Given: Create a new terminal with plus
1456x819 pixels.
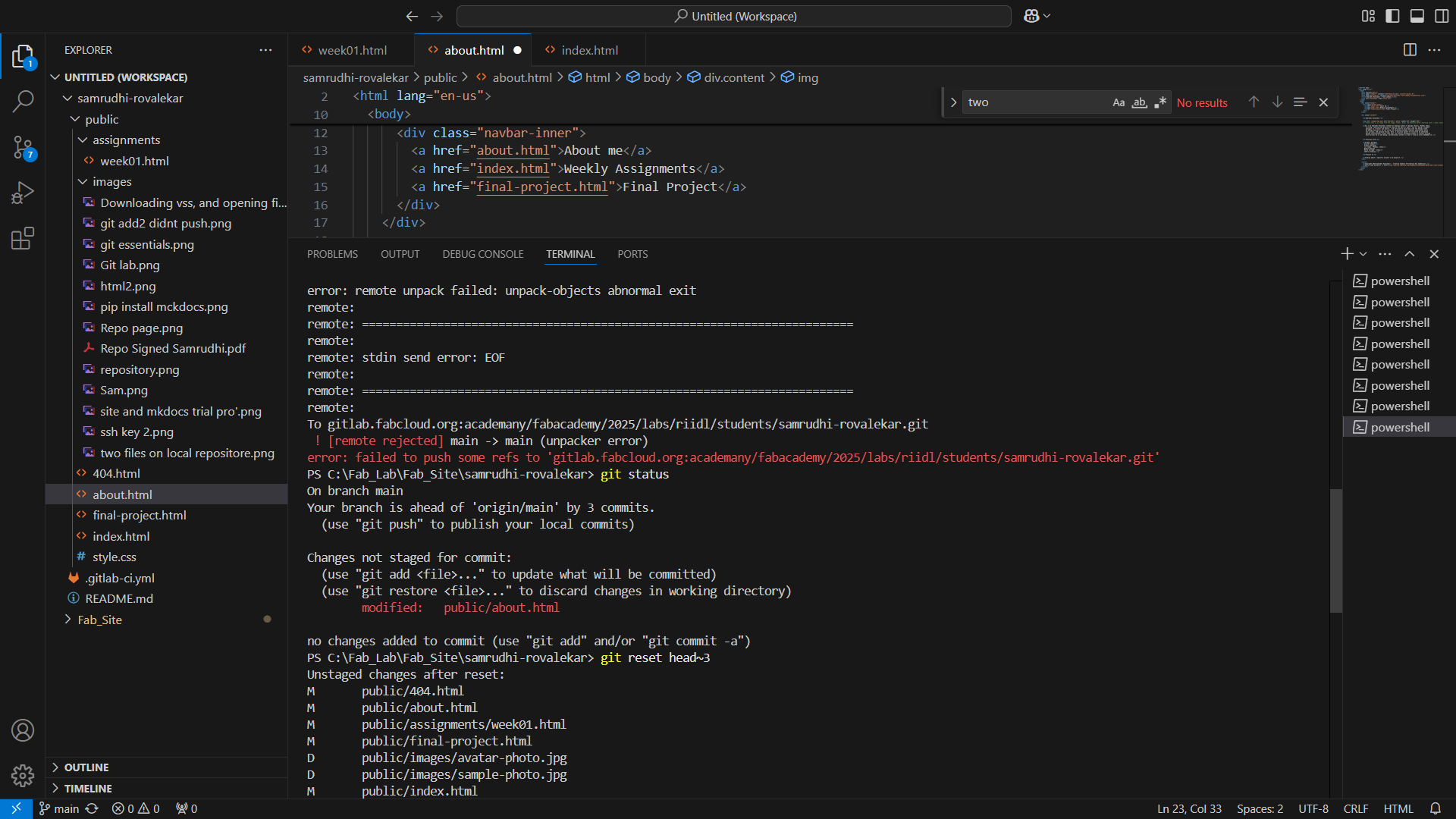Looking at the screenshot, I should (1347, 254).
